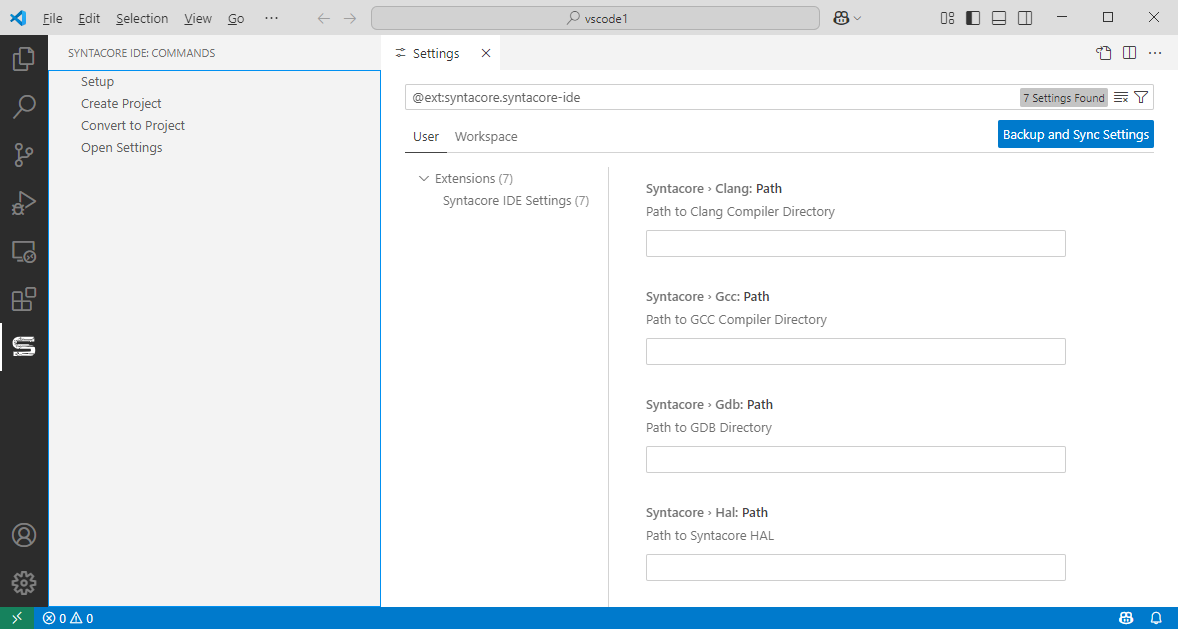Select Syntacore IDE Settings (7) in tree
This screenshot has width=1178, height=629.
(x=515, y=201)
